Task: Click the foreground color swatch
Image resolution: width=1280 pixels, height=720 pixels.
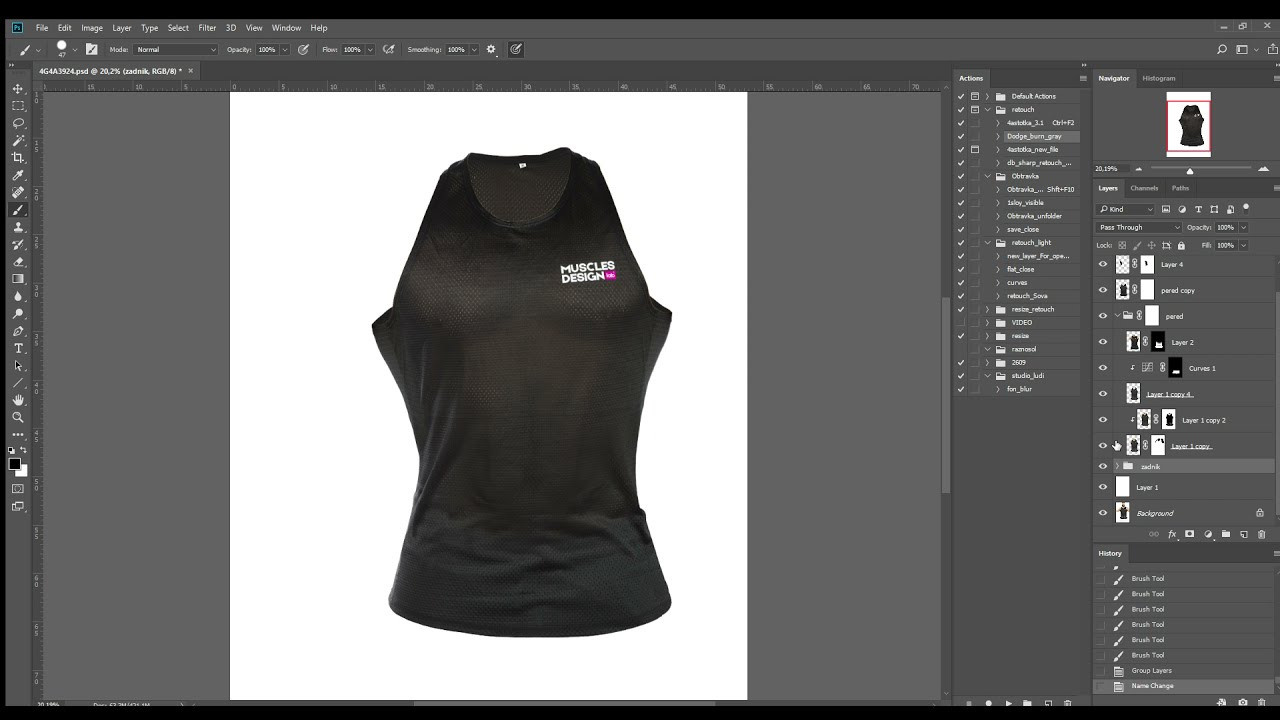Action: [14, 464]
